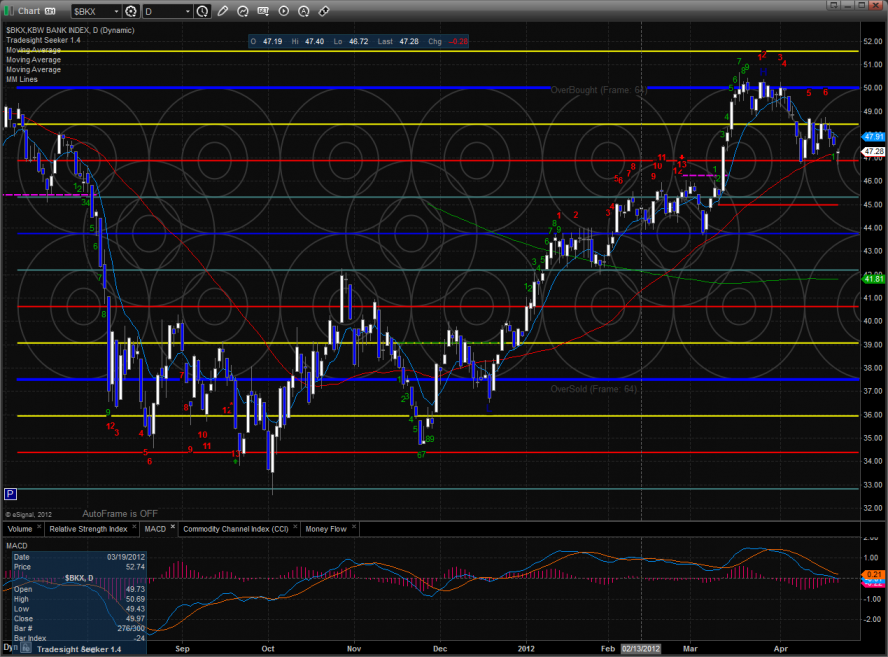Select the Money Flow tab
The image size is (888, 657).
[x=325, y=527]
